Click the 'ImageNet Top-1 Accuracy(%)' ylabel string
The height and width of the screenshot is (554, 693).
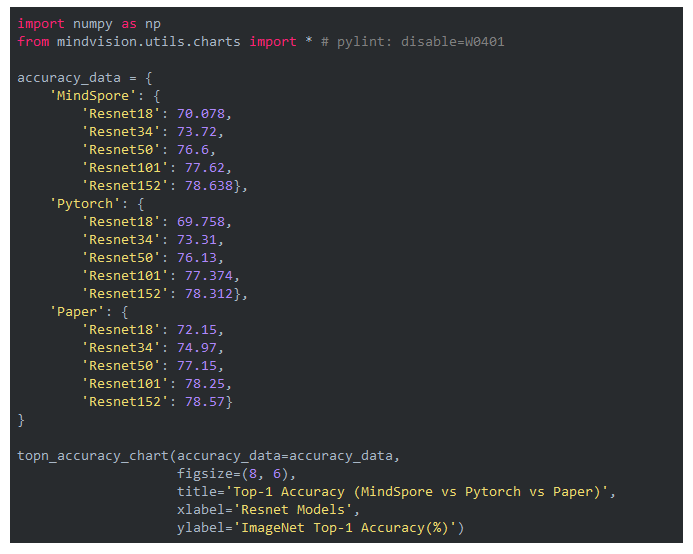point(348,527)
